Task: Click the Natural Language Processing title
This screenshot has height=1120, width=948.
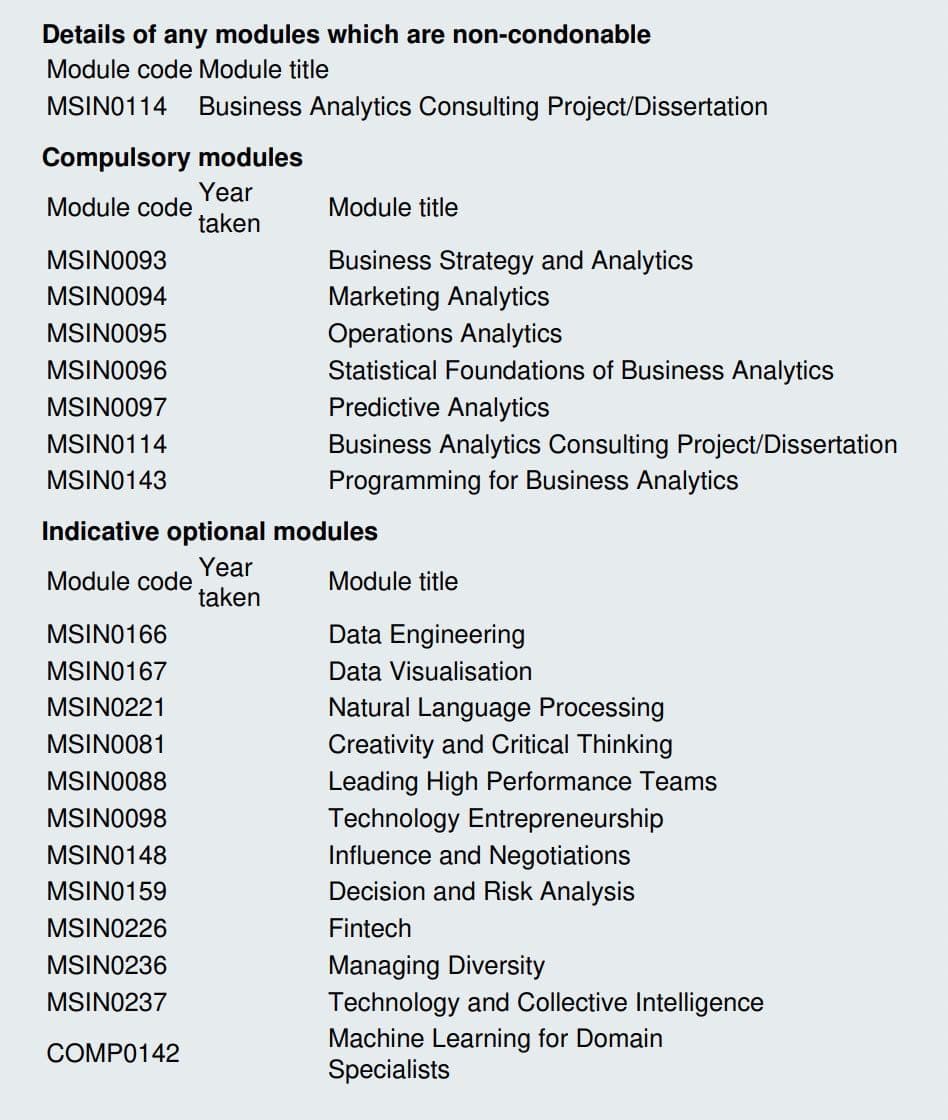Action: pos(496,708)
